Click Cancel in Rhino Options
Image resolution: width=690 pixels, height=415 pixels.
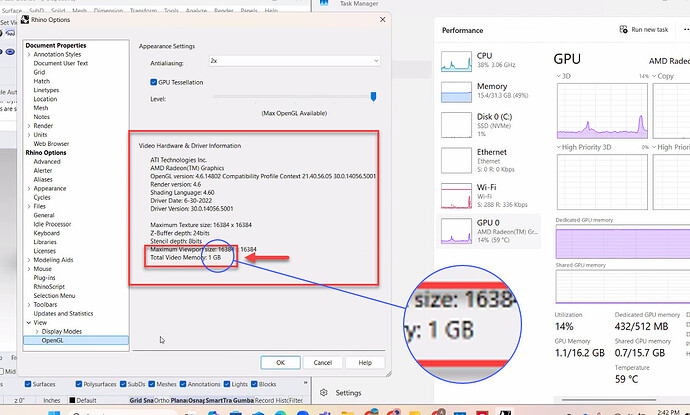pyautogui.click(x=323, y=363)
